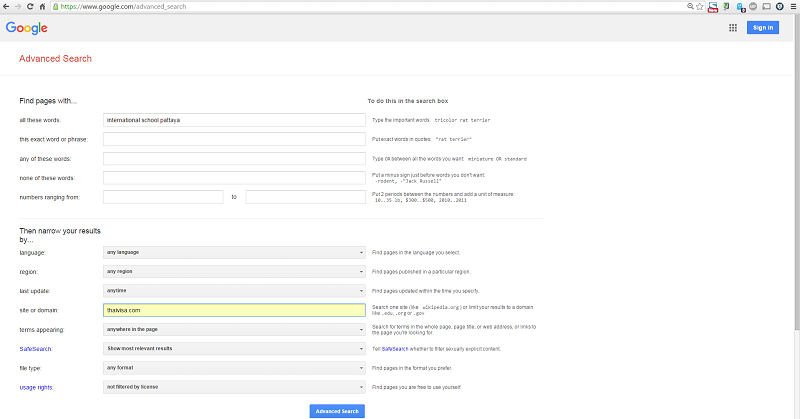This screenshot has height=419, width=800.
Task: Click the blue Advanced Search button
Action: (x=337, y=411)
